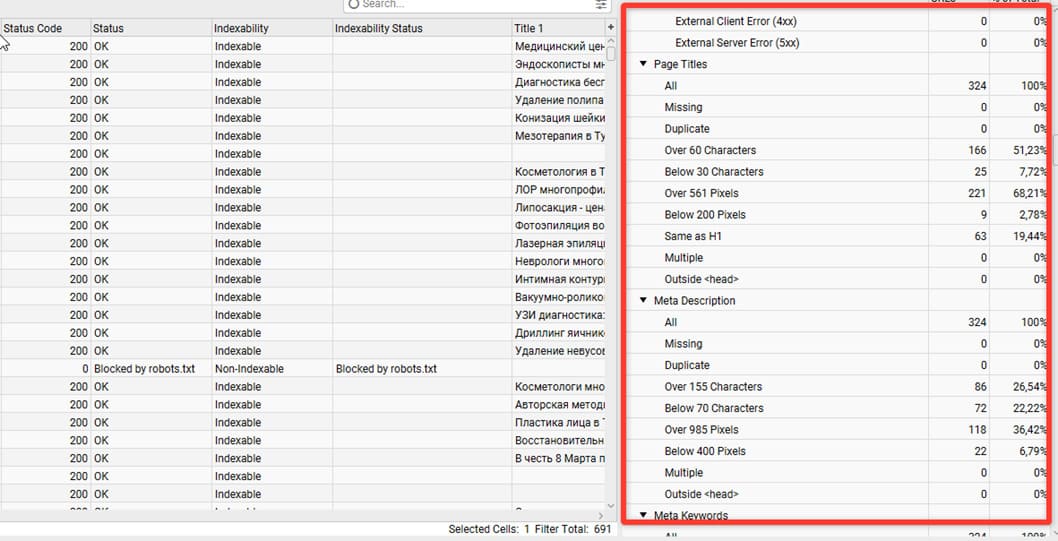Sort by the Status Code column header
The height and width of the screenshot is (541, 1058).
tap(45, 28)
